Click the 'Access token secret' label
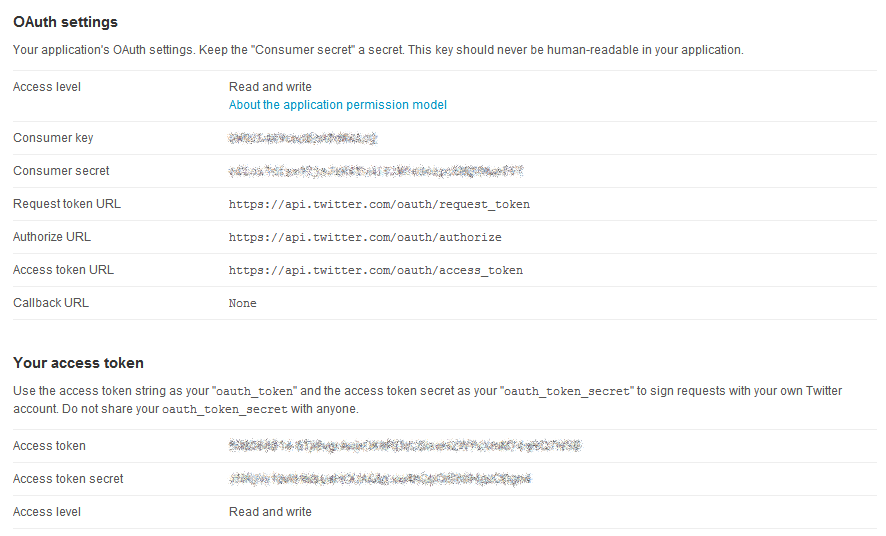This screenshot has width=886, height=536. pos(68,479)
